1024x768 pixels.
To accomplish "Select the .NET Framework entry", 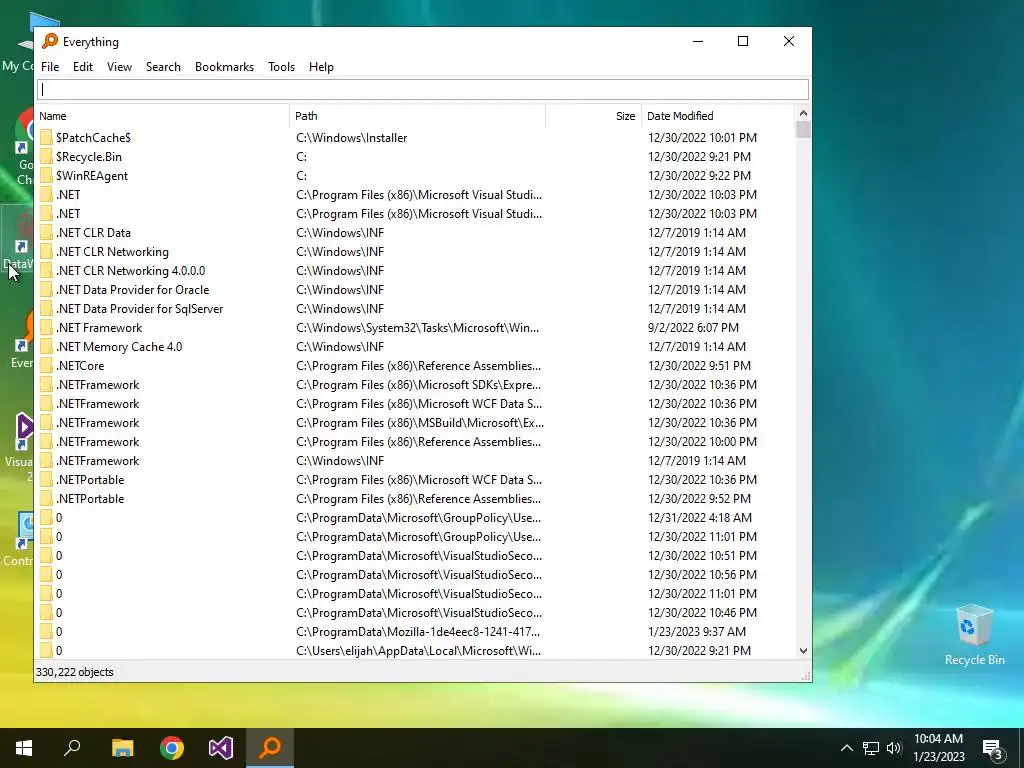I will pyautogui.click(x=99, y=328).
